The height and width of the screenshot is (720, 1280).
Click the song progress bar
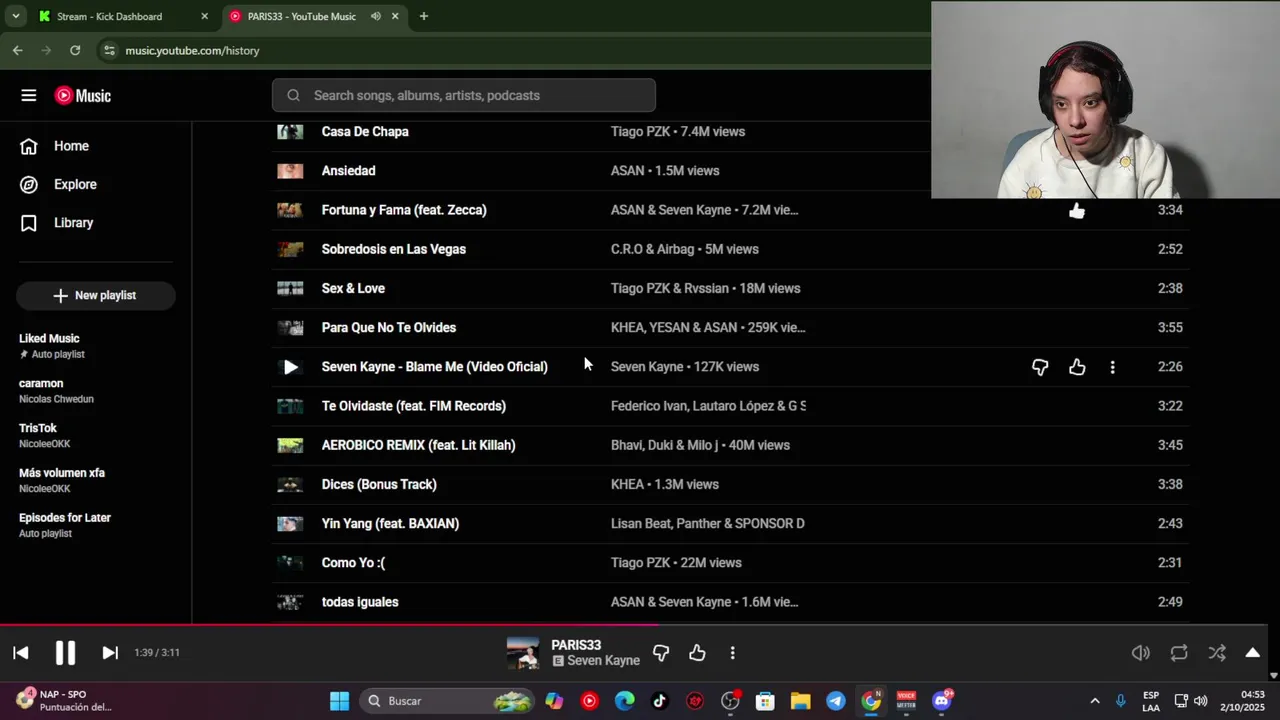coord(634,625)
